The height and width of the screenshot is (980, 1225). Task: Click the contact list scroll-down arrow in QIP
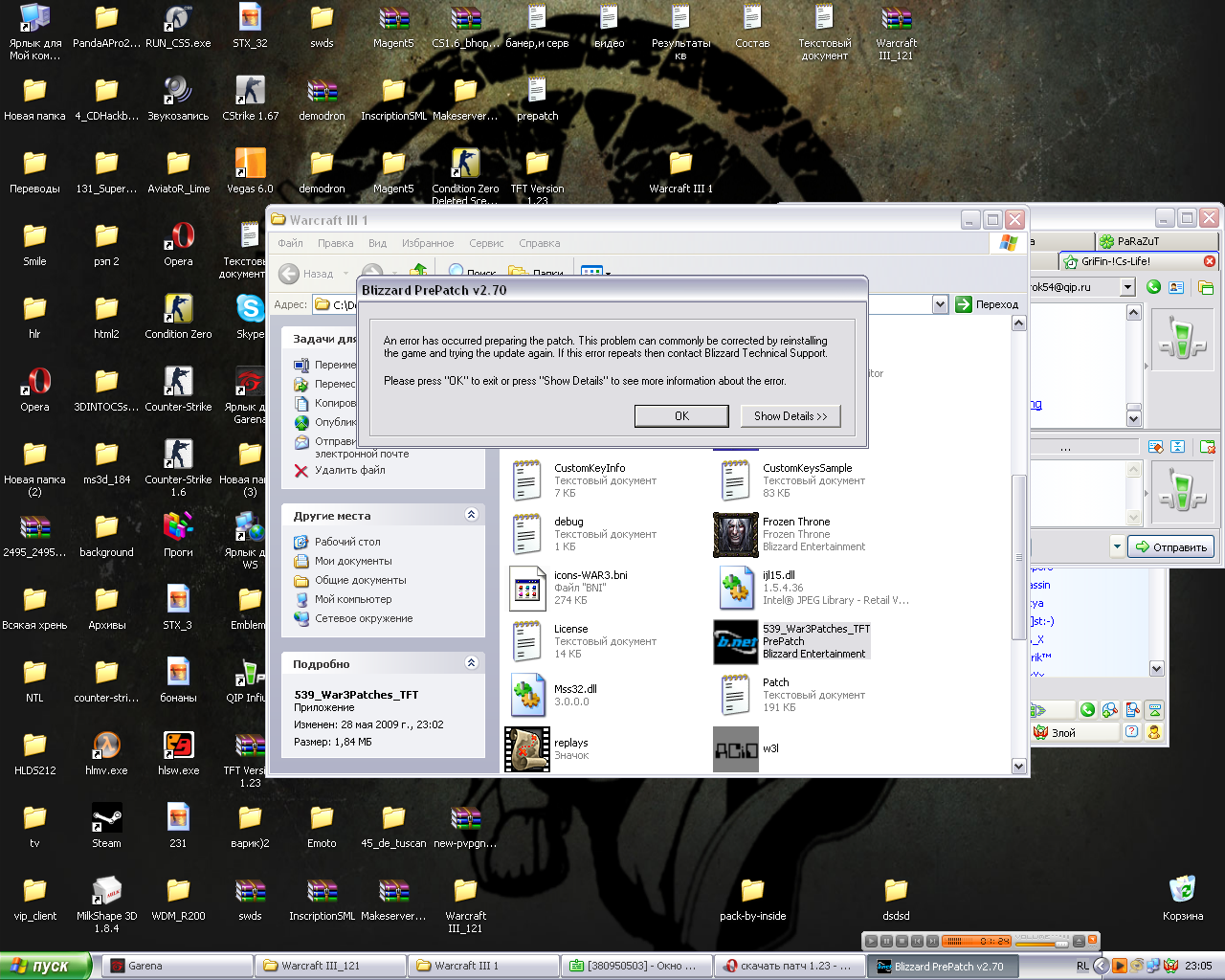(x=1156, y=669)
